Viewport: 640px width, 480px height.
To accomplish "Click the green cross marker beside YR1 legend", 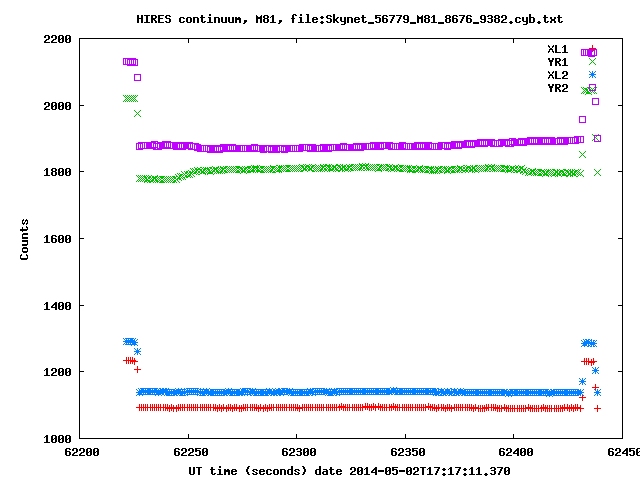I will pyautogui.click(x=592, y=62).
